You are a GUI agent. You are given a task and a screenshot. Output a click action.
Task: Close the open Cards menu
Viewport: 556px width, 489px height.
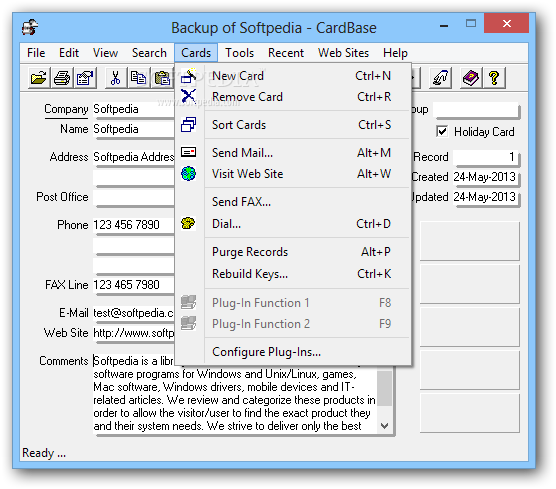pos(196,53)
